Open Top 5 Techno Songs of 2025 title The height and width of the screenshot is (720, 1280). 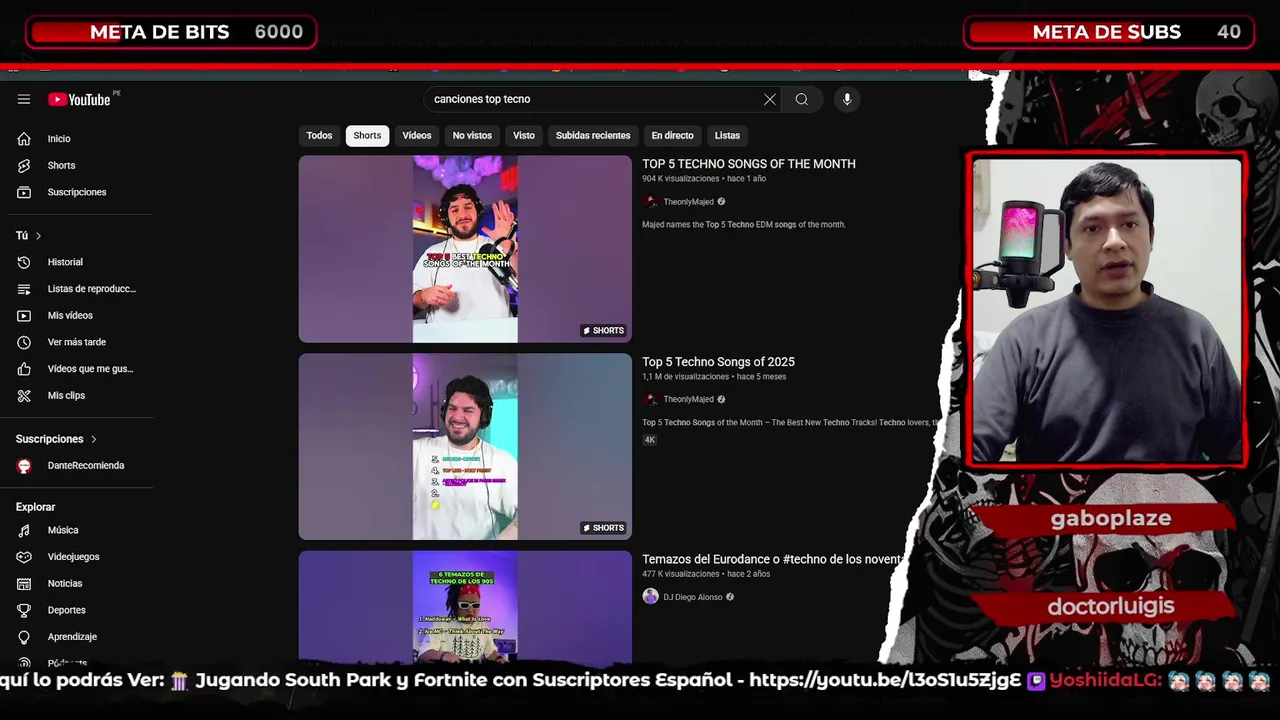(718, 362)
